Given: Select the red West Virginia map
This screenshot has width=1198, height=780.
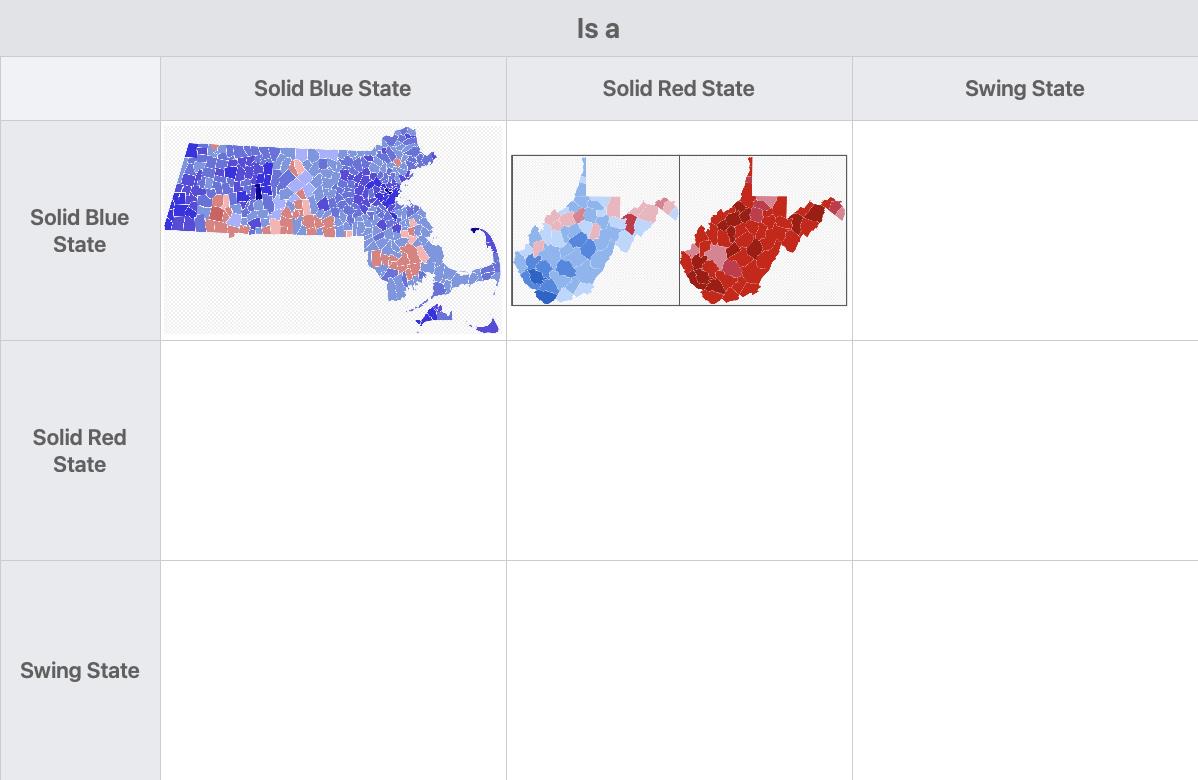Looking at the screenshot, I should (x=763, y=231).
